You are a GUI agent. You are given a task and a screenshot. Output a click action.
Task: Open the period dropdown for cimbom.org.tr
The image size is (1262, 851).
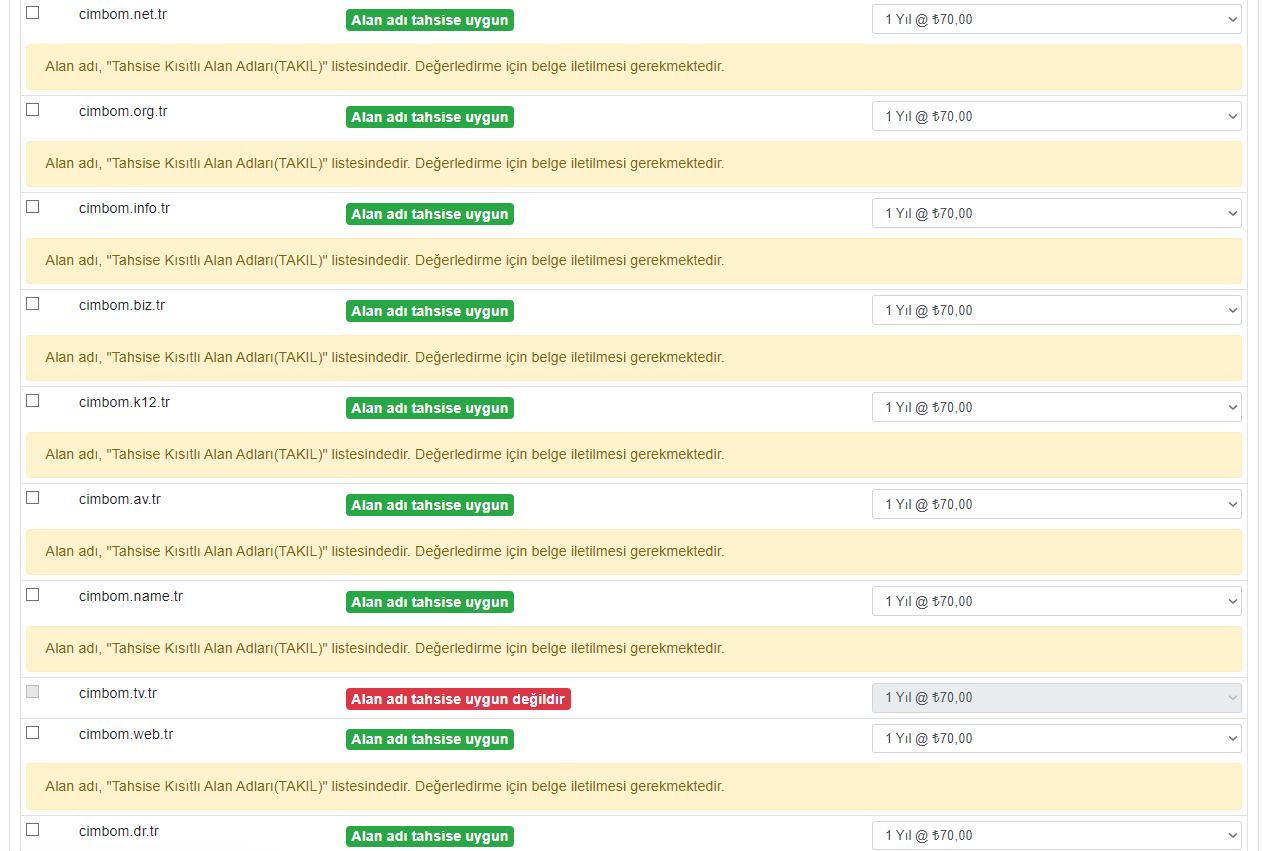(x=1057, y=116)
